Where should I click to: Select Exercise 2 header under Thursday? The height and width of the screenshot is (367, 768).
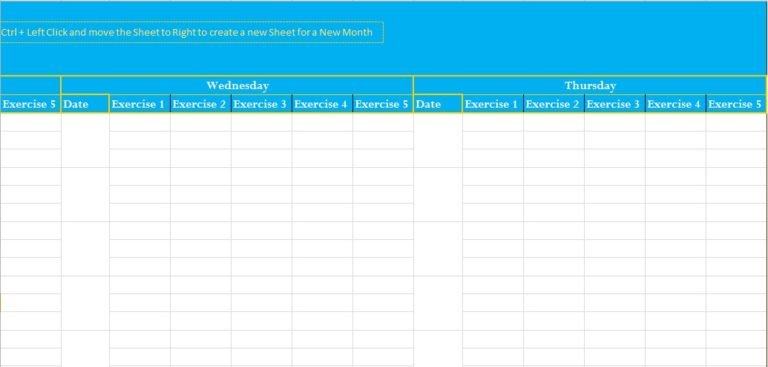point(553,104)
